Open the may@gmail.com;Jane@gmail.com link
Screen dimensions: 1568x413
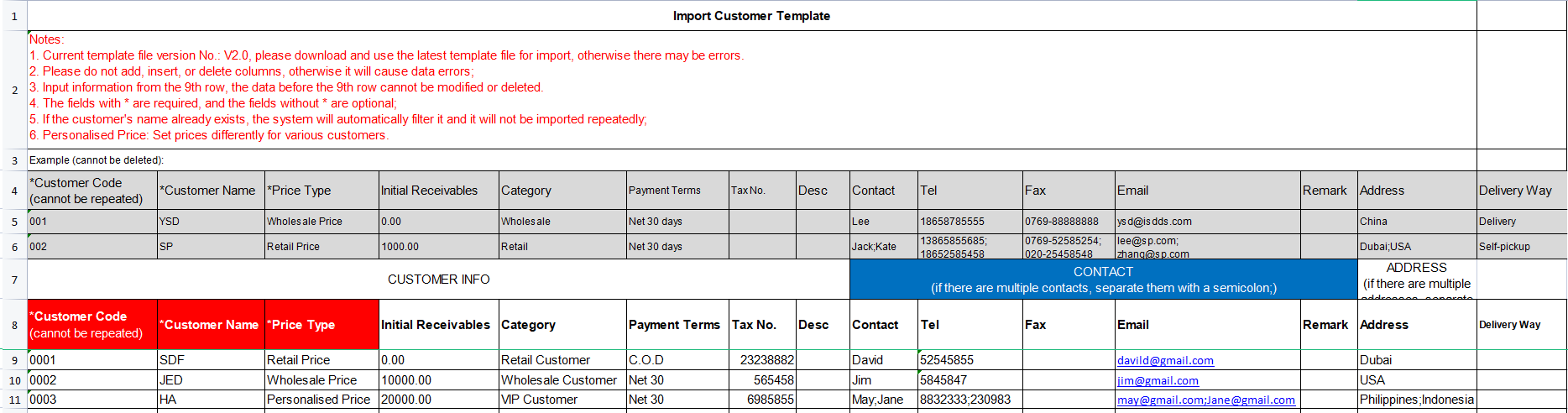point(1205,400)
